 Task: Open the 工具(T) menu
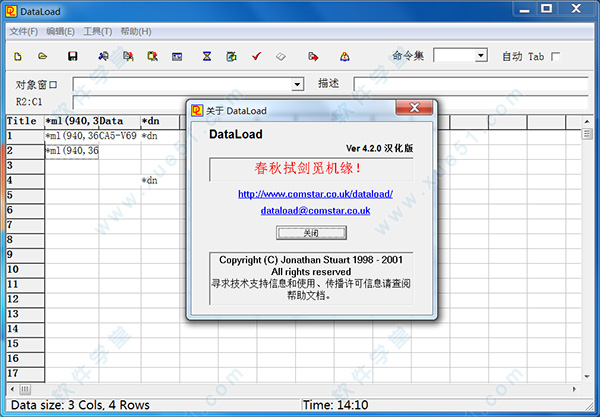coord(98,31)
